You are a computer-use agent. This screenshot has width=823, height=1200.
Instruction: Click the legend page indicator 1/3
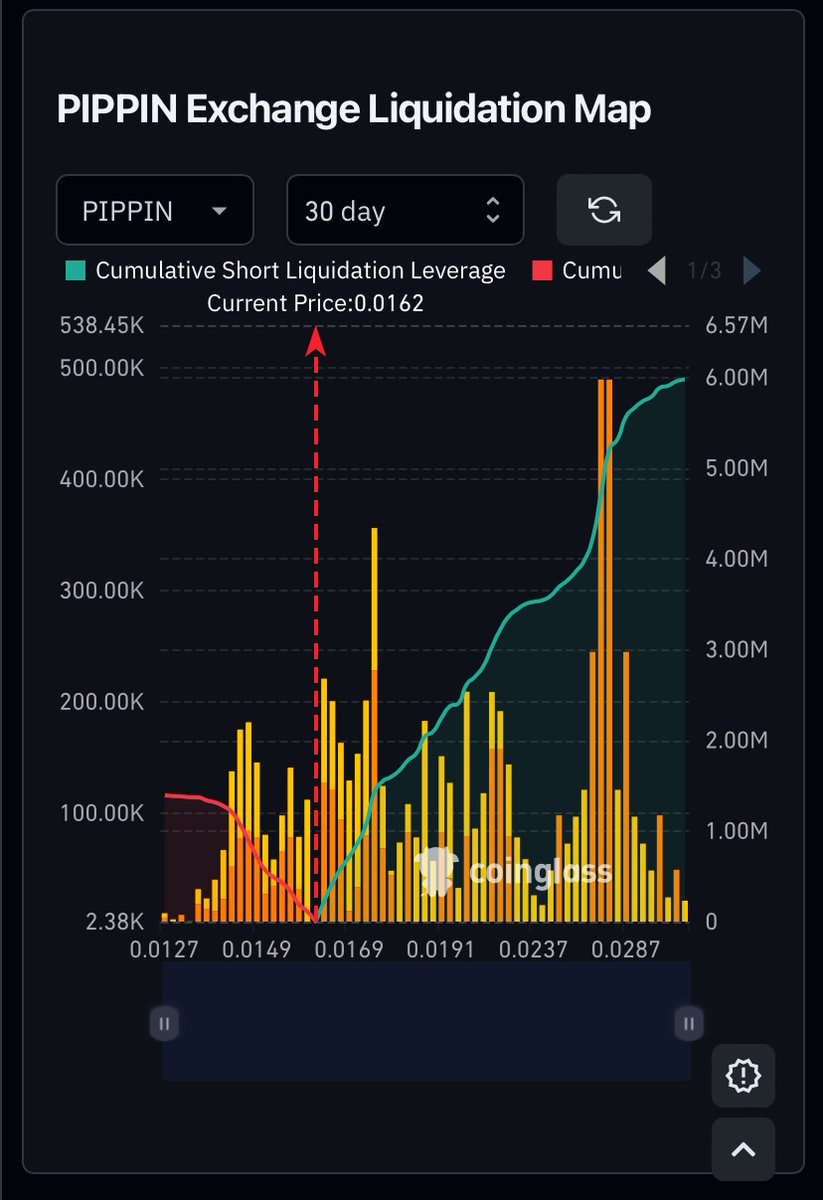tap(704, 271)
